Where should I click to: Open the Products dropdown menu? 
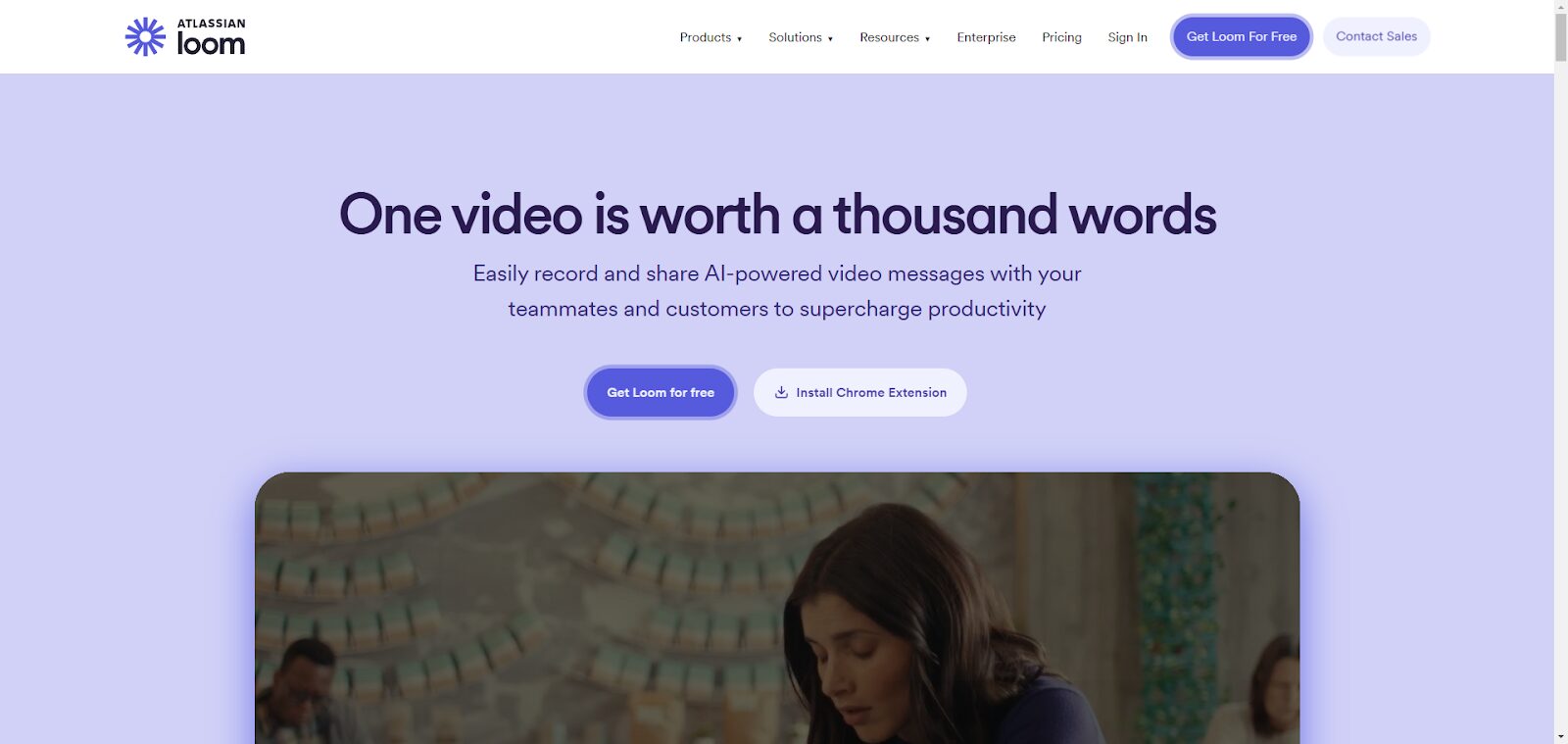(710, 37)
